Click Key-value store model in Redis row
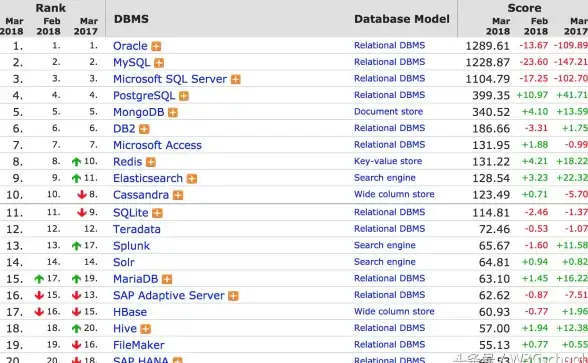The width and height of the screenshot is (588, 363). click(388, 161)
